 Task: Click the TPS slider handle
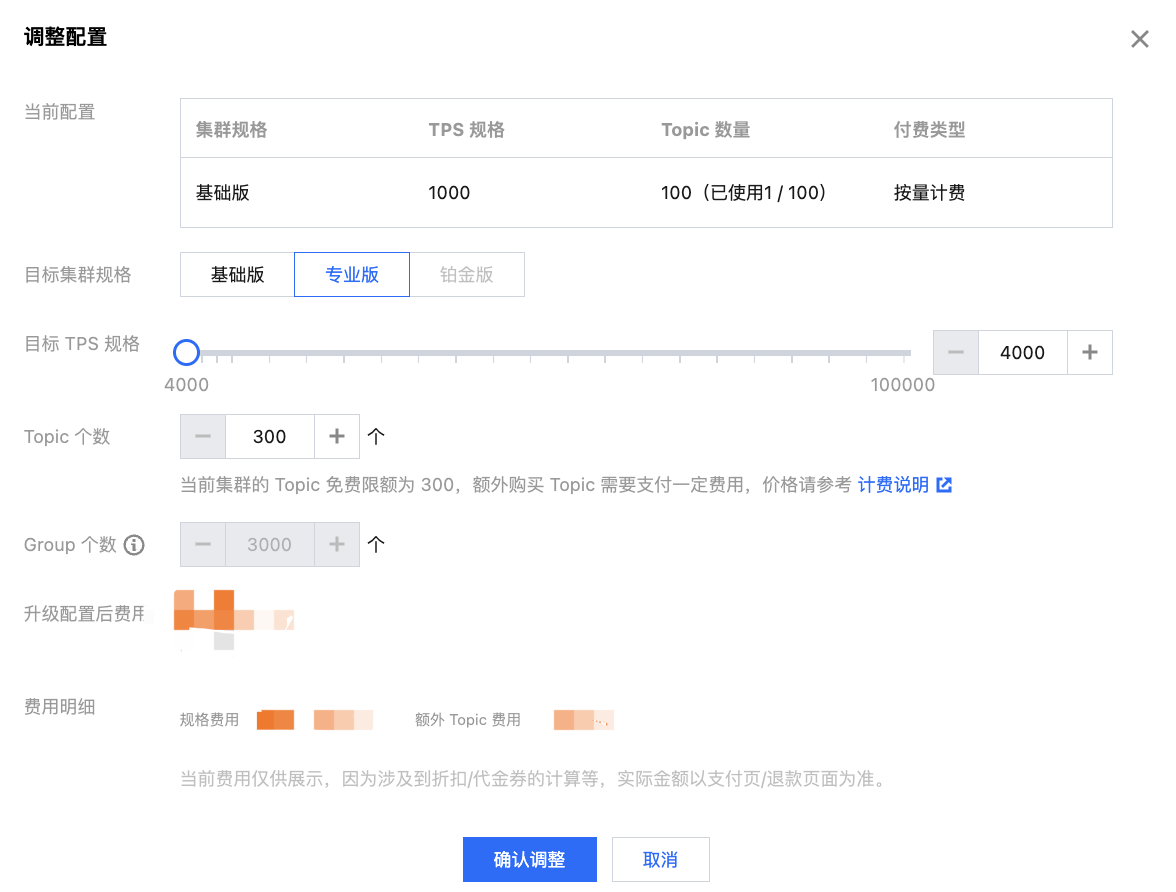pos(186,352)
